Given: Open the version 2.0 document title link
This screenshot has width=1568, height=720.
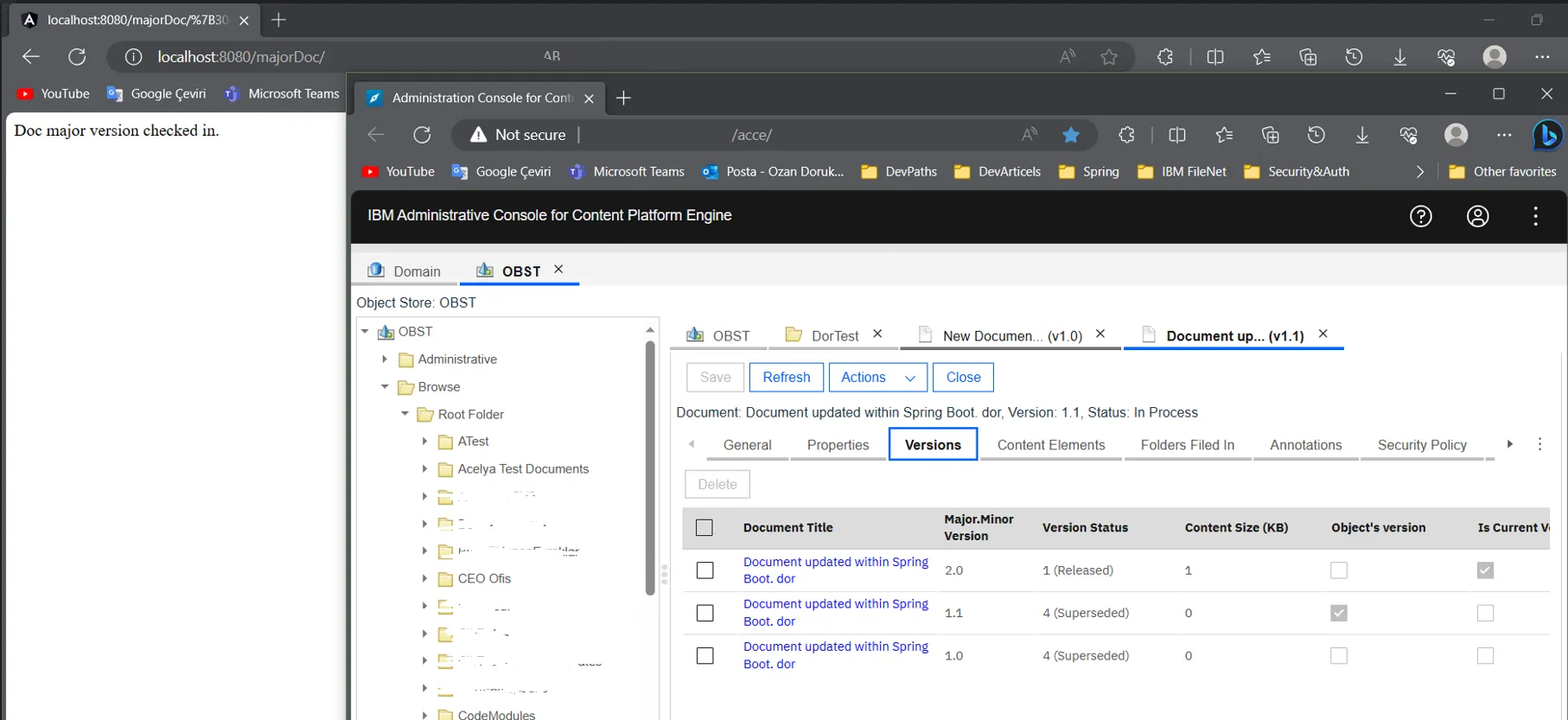Looking at the screenshot, I should (x=835, y=570).
